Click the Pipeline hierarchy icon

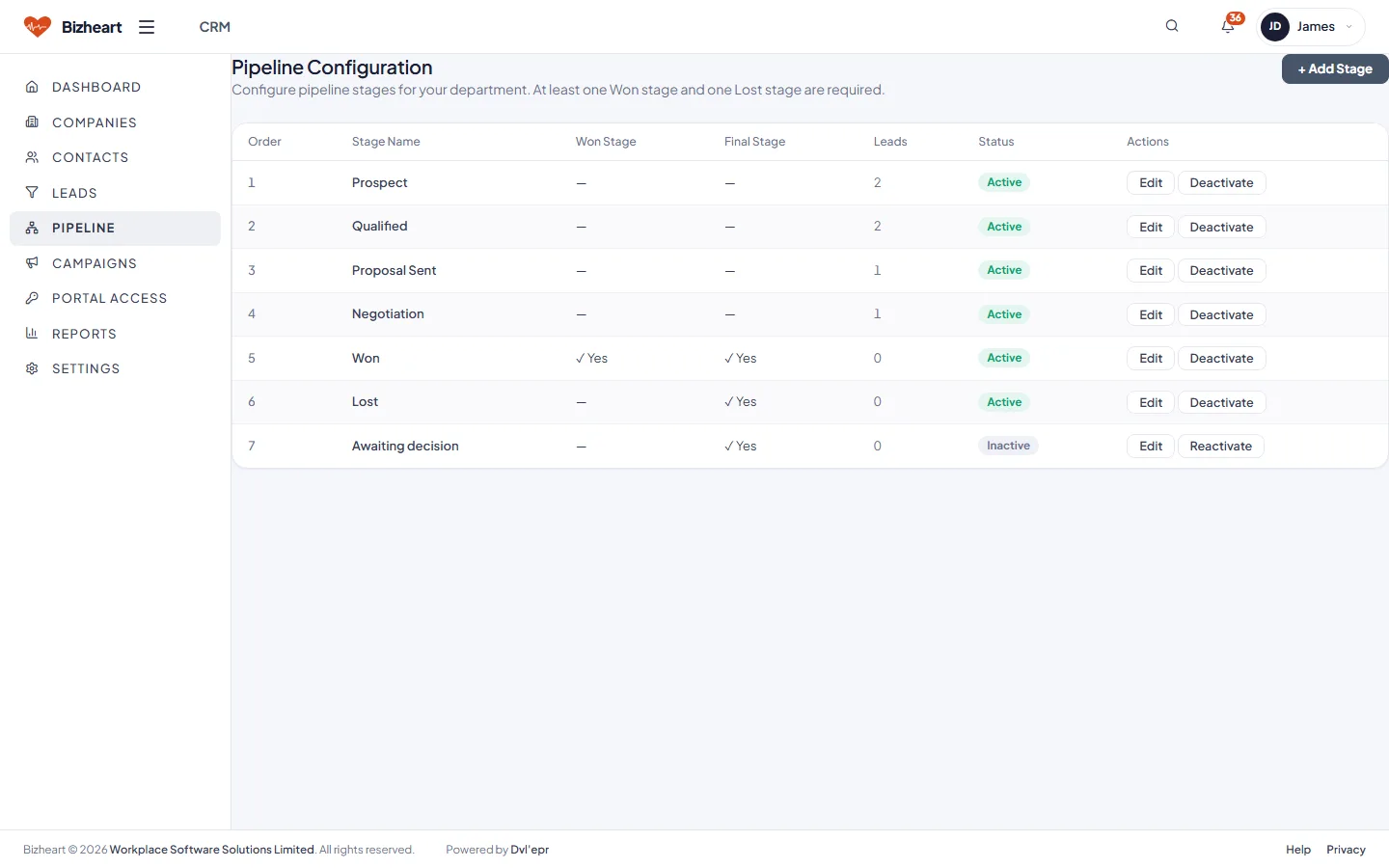point(32,228)
